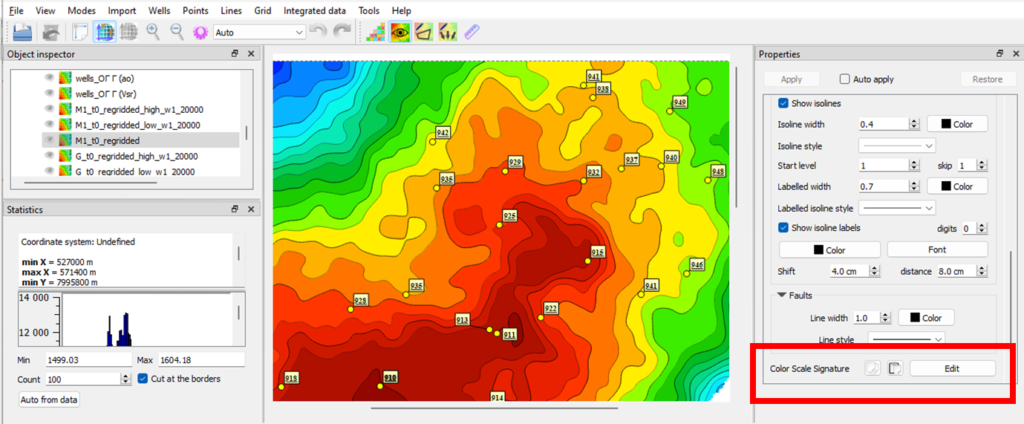
Task: Click Edit for Color Scale Signature
Action: (x=952, y=369)
